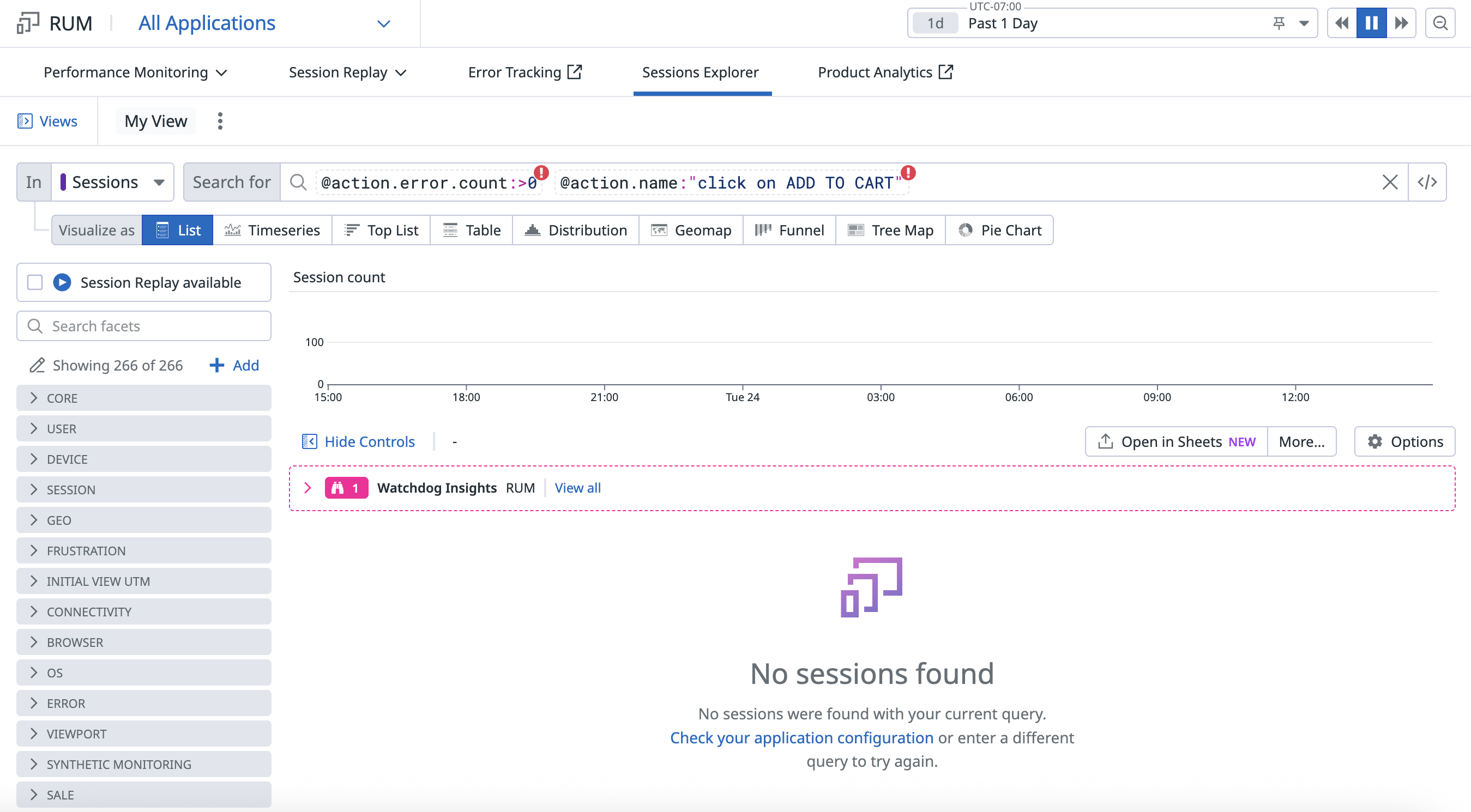Open the Check your application configuration link
Image resolution: width=1471 pixels, height=812 pixels.
801,738
